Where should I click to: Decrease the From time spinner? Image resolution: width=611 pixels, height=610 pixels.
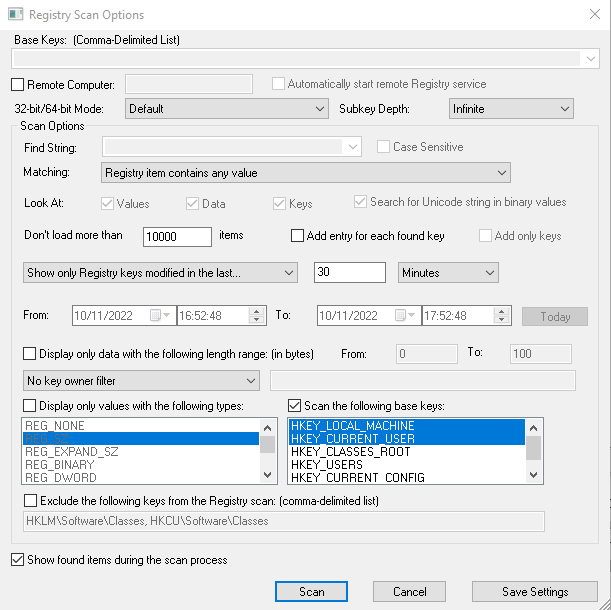point(256,320)
